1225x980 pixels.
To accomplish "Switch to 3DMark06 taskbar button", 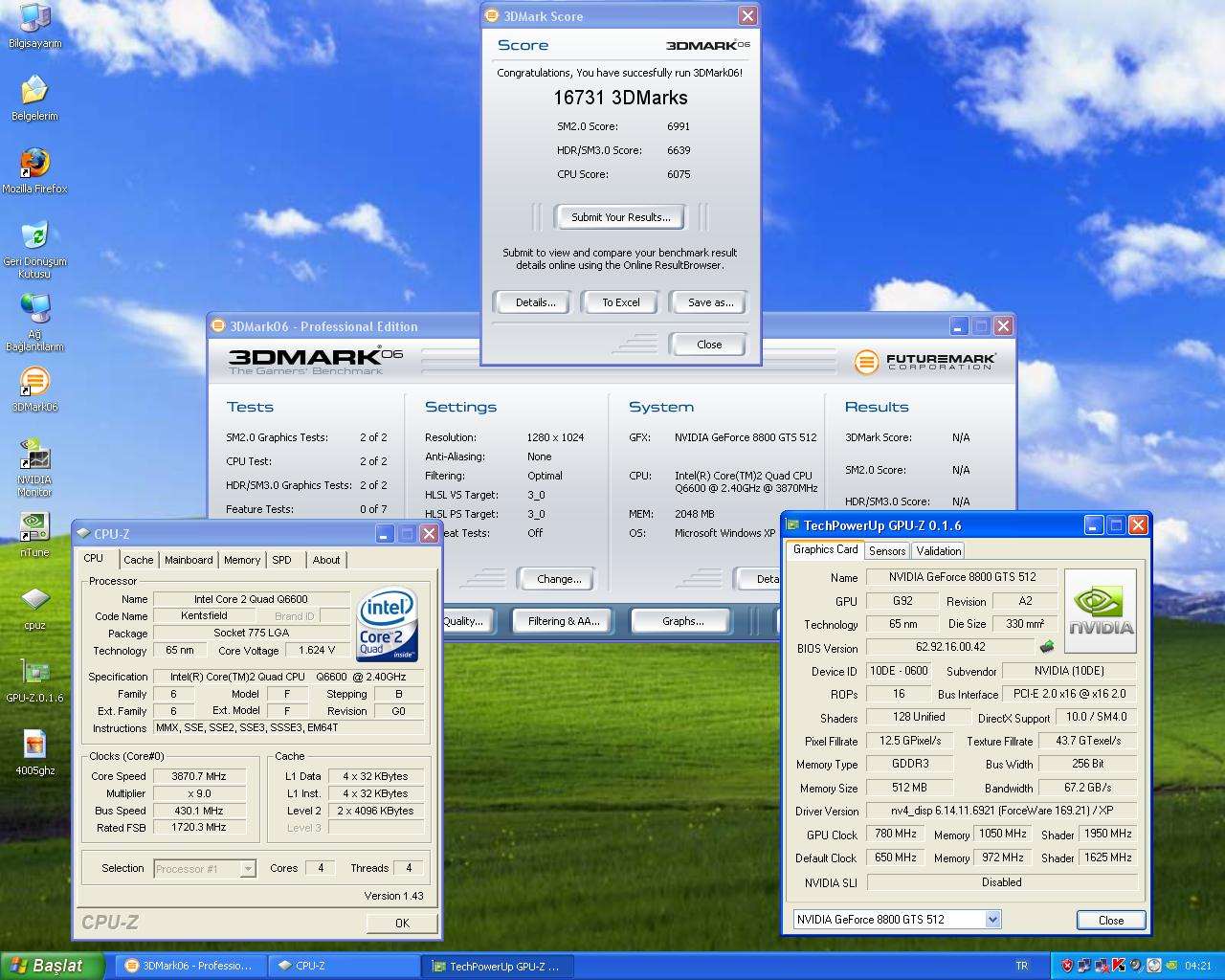I will 189,966.
